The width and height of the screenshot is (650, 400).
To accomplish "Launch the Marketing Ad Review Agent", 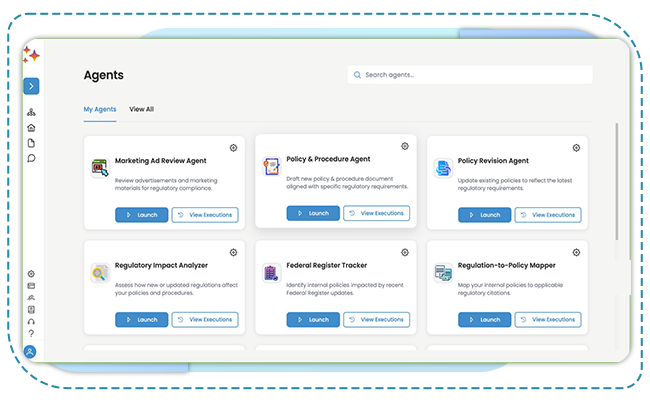I will tap(142, 215).
